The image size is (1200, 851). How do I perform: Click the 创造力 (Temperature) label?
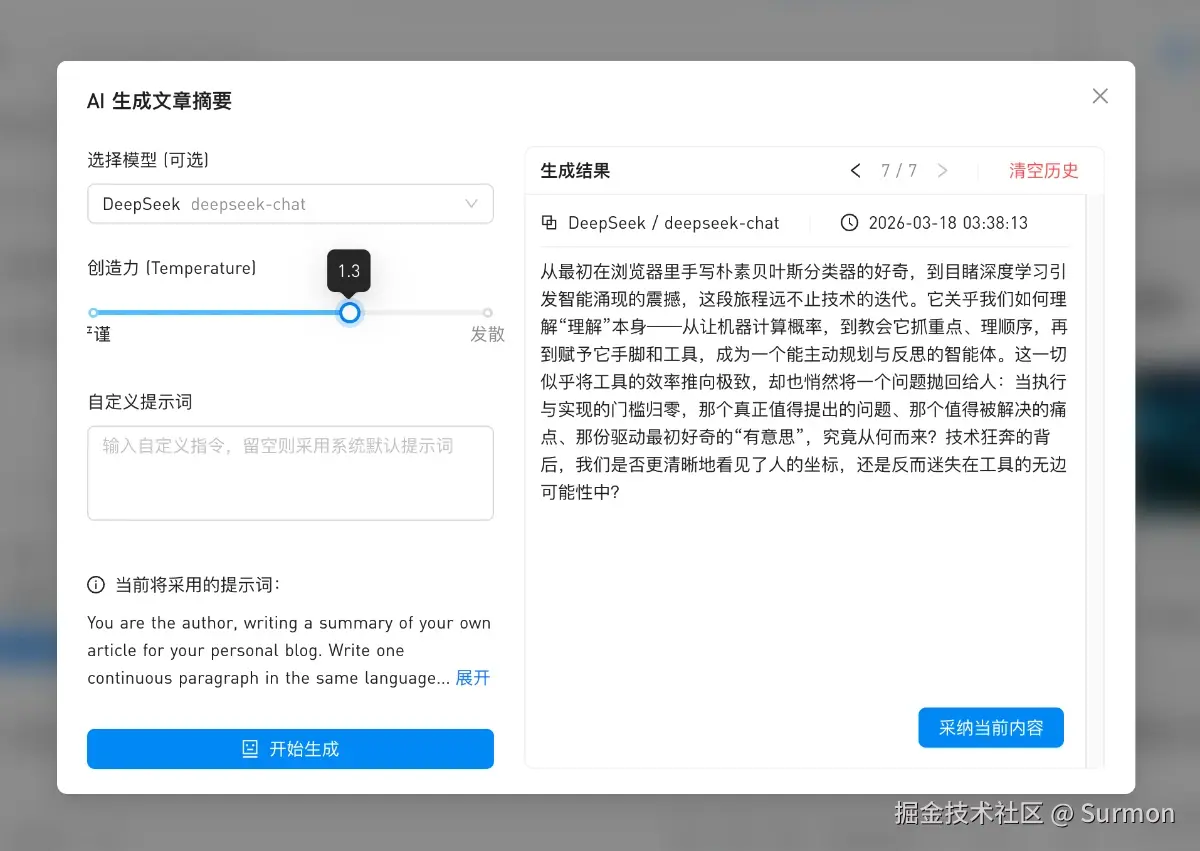(172, 268)
